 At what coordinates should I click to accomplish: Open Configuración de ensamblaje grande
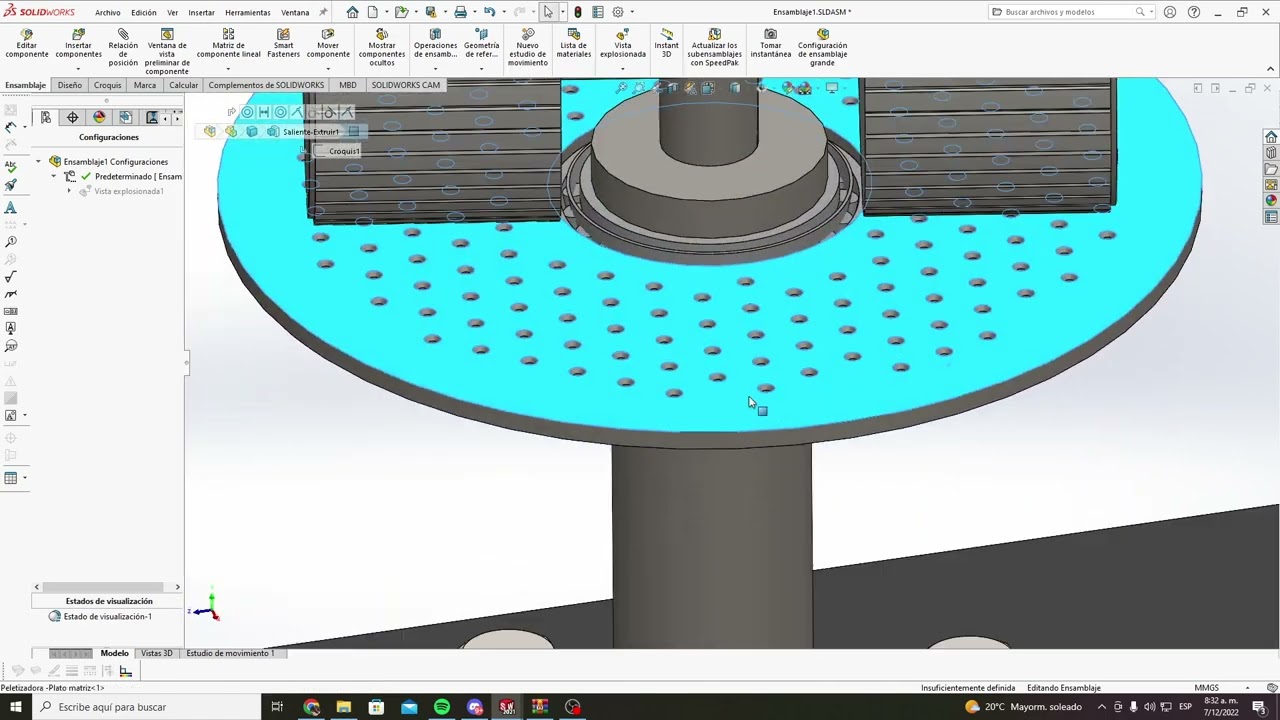pyautogui.click(x=822, y=48)
